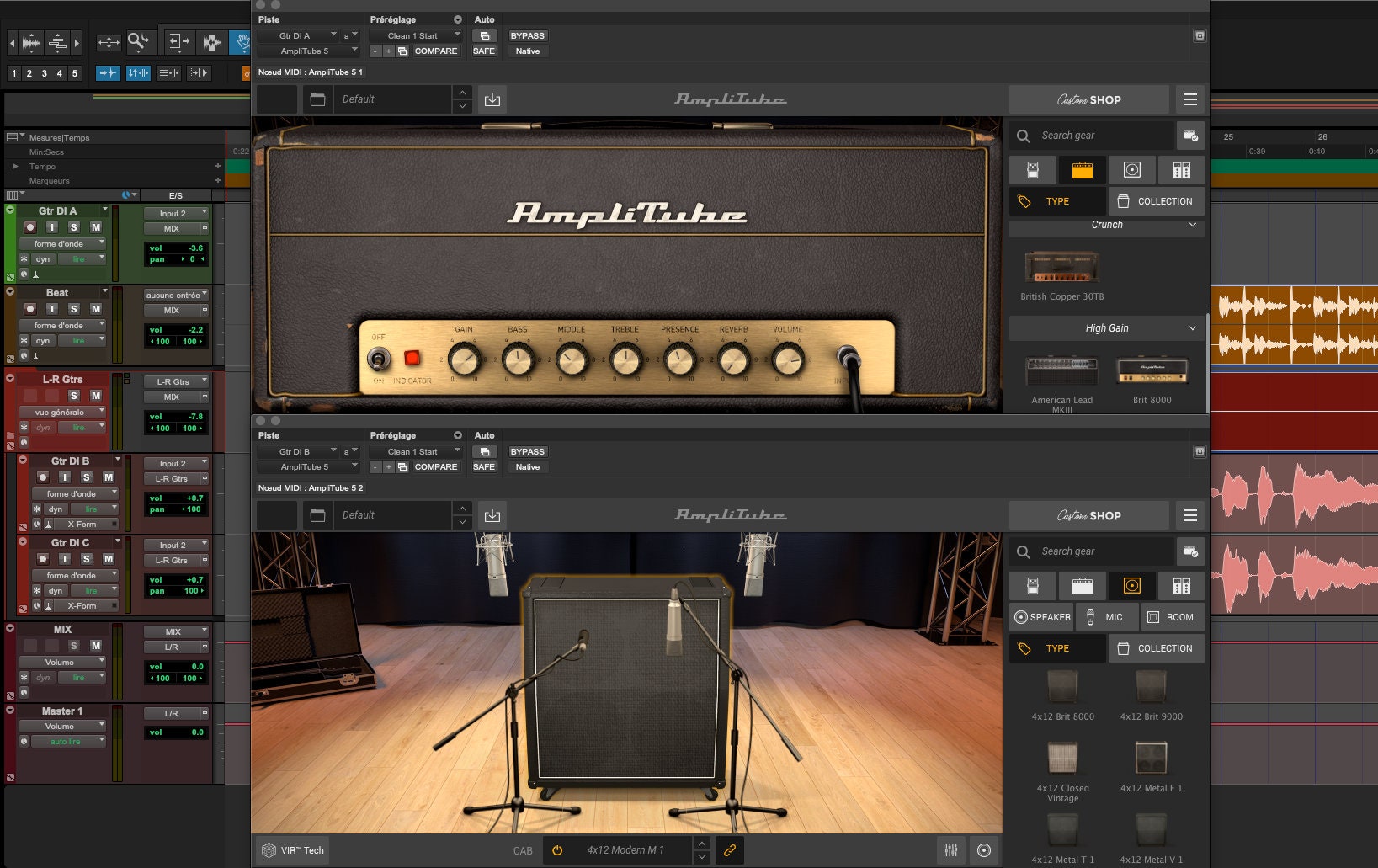Open the 'aucune entrée' input selector on Beat
The height and width of the screenshot is (868, 1378).
click(x=176, y=295)
